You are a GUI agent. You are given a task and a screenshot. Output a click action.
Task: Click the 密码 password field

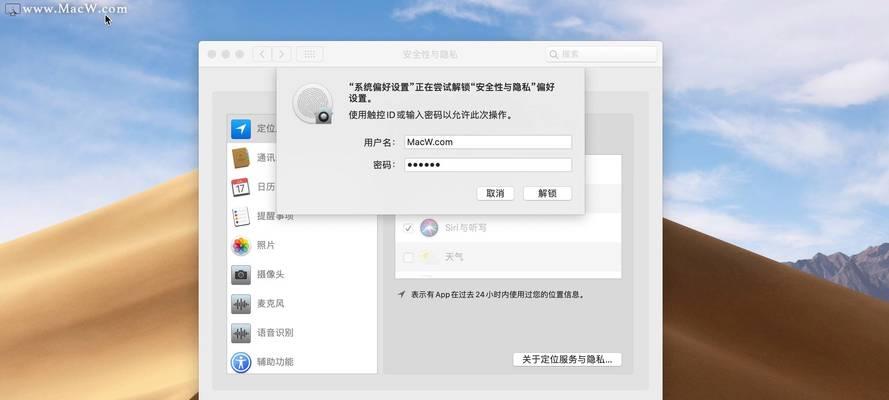[x=488, y=165]
